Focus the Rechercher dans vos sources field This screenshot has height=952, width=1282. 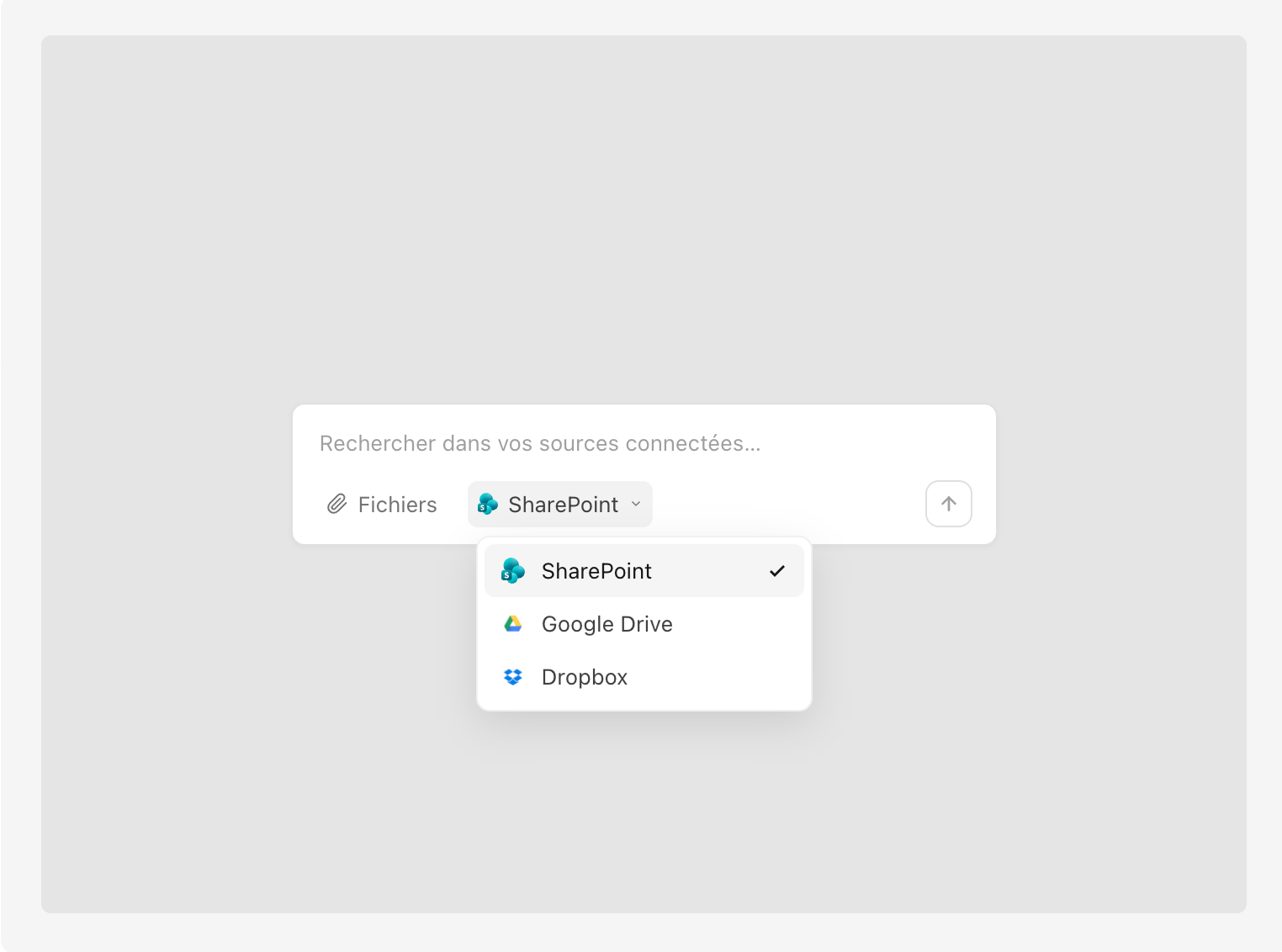click(x=644, y=443)
